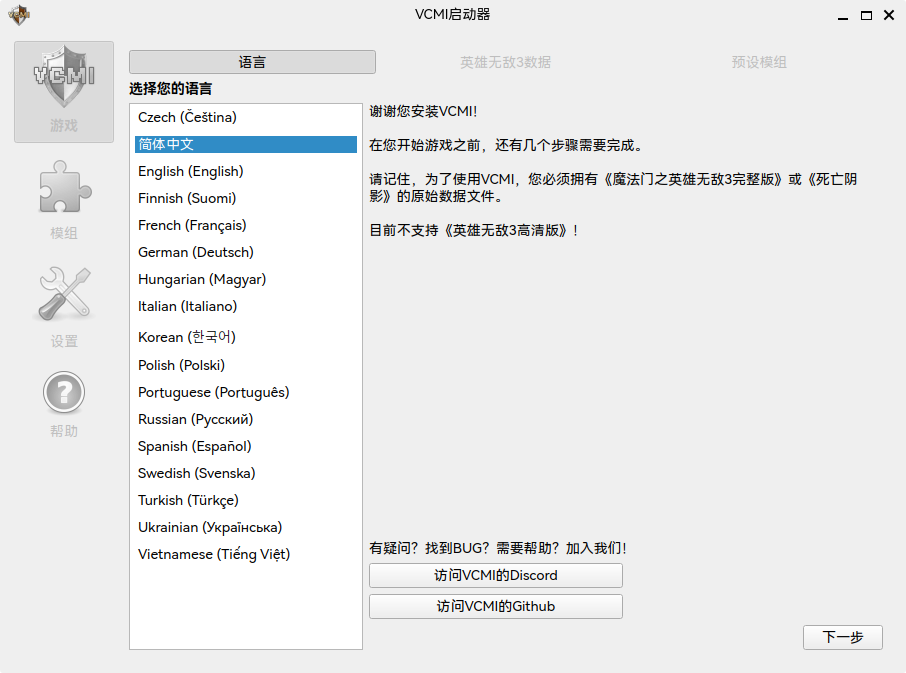The height and width of the screenshot is (673, 906).
Task: Click the 访问VCMI的Github button
Action: 496,607
